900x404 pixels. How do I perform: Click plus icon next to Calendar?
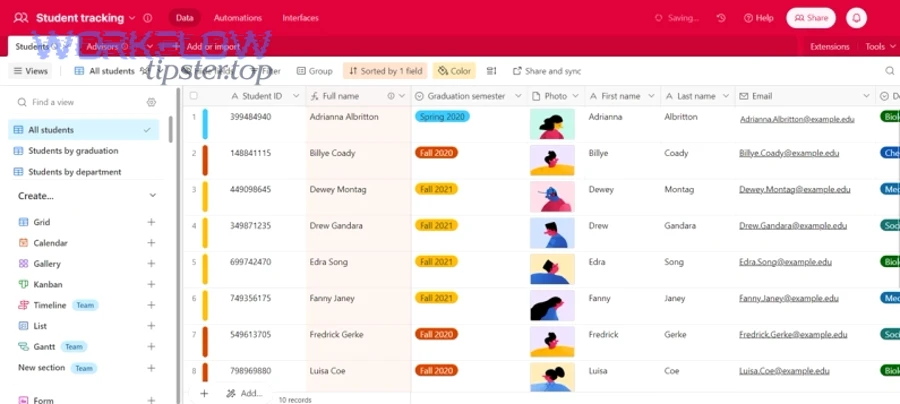[152, 243]
